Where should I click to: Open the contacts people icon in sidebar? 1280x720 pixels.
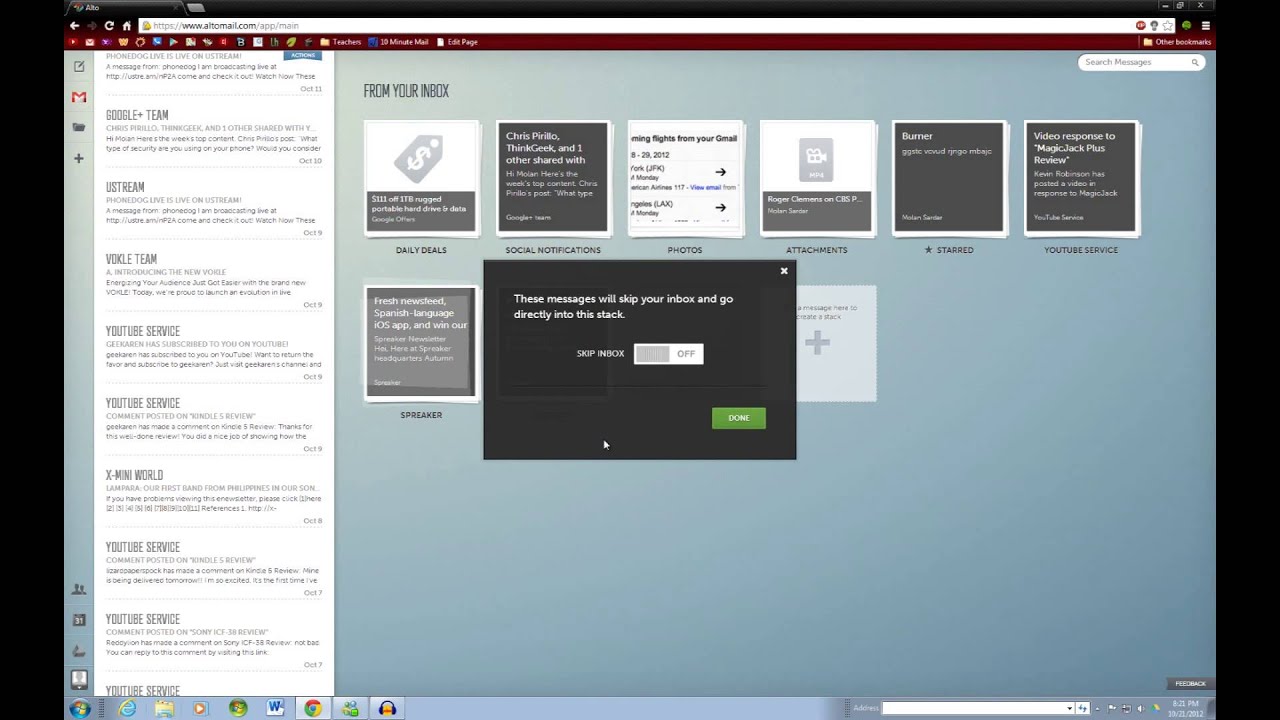pos(79,590)
